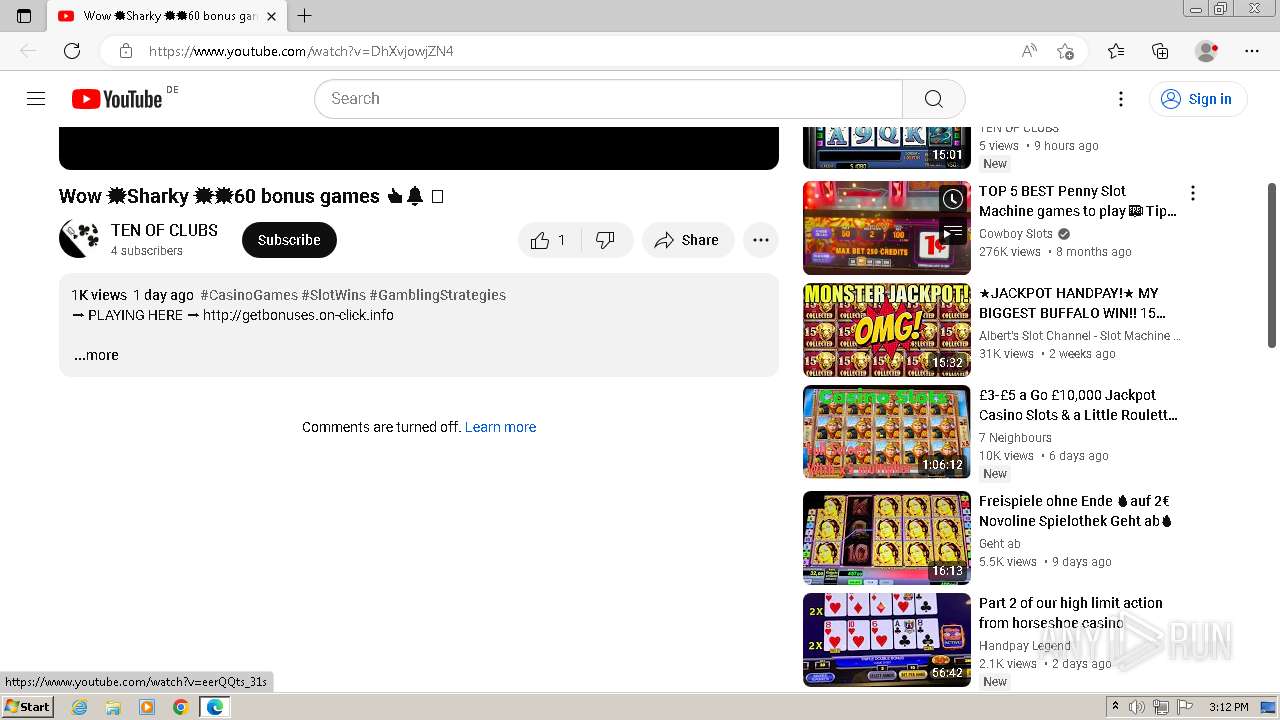Screen dimensions: 1280x720
Task: Open £10,000 Jackpot Casino Slots thumbnail
Action: point(887,432)
